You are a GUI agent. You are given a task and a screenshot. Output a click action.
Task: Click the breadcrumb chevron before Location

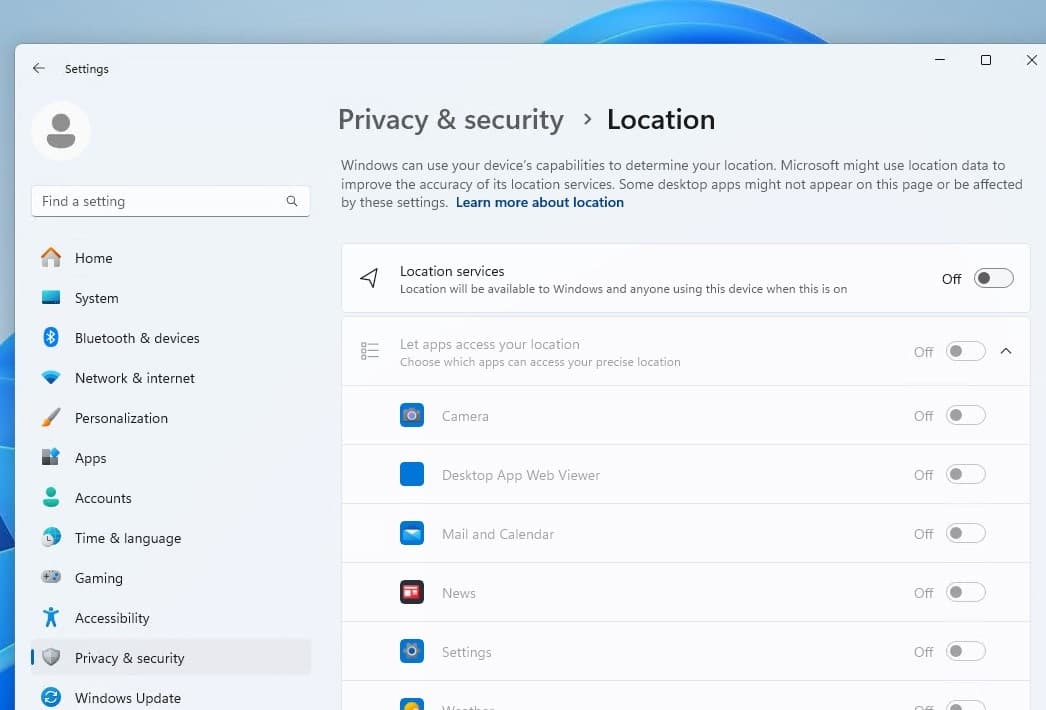(586, 120)
